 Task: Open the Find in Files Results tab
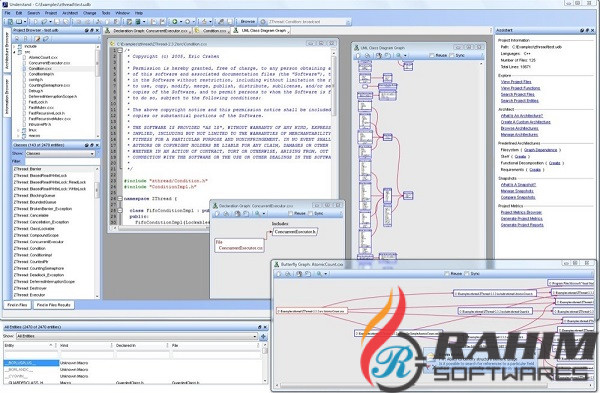pyautogui.click(x=54, y=305)
